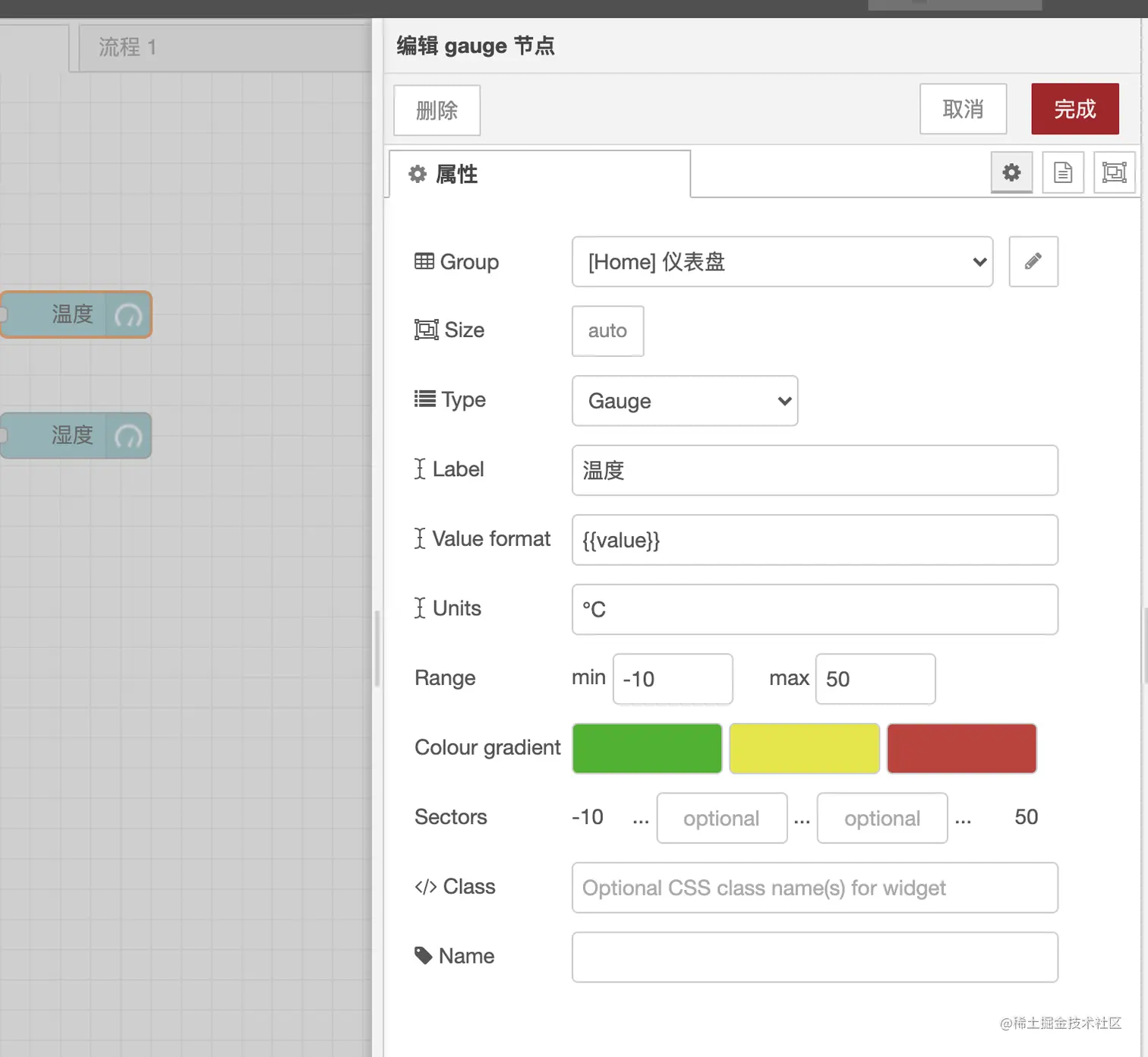Click the second optional Sectors field

882,818
